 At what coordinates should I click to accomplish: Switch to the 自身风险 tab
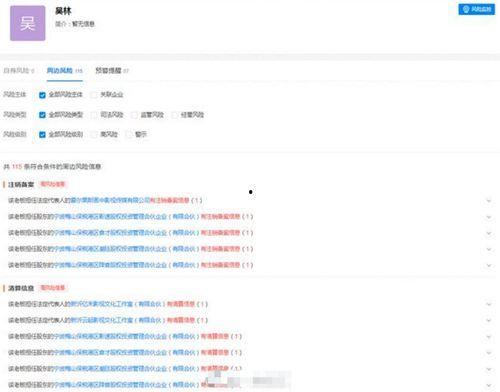[19, 71]
